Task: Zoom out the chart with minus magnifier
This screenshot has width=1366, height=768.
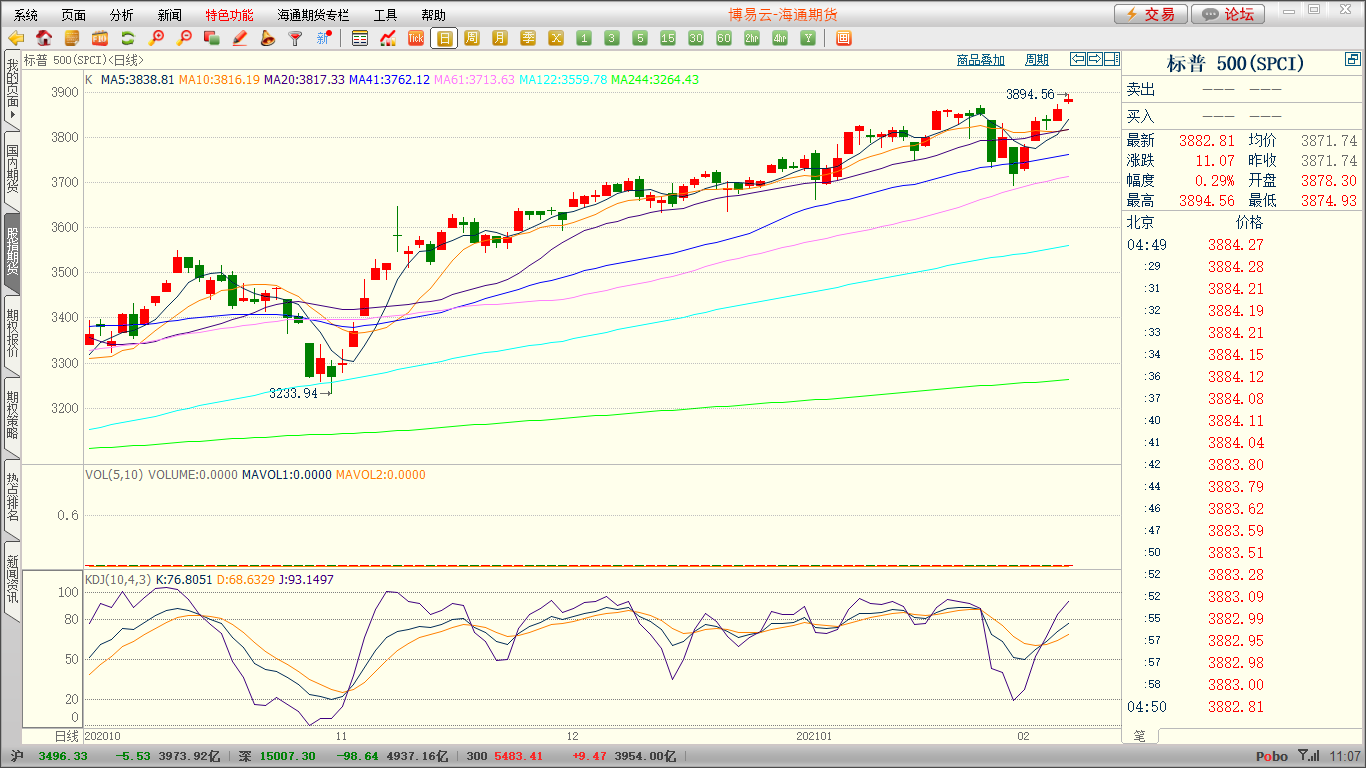Action: coord(184,38)
